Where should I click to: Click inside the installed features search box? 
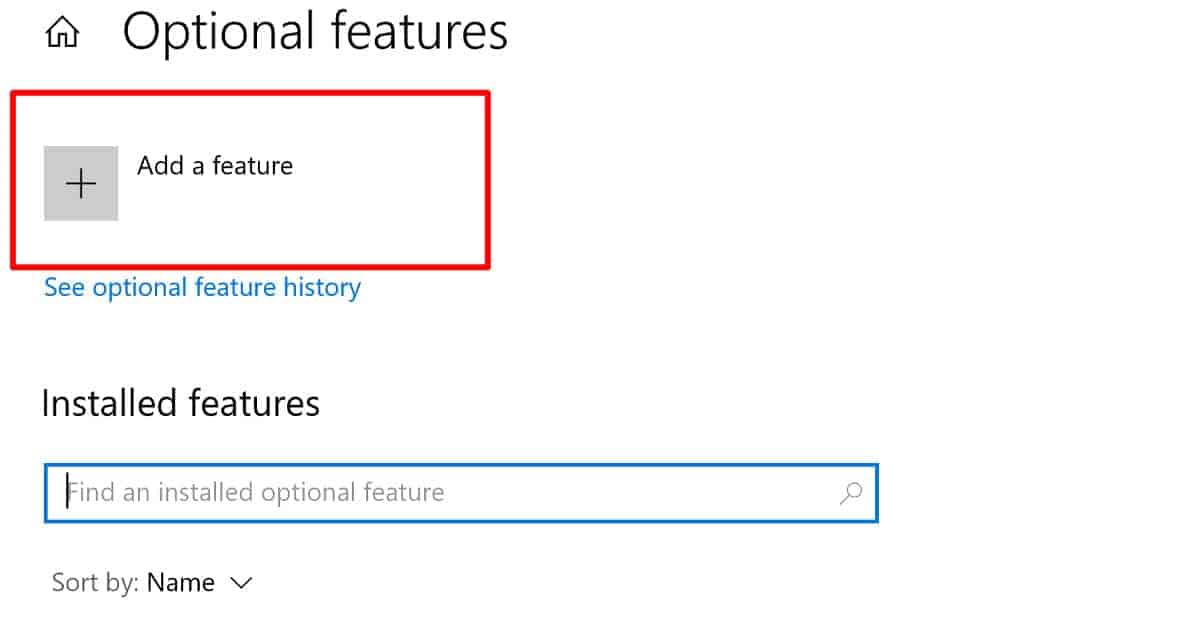point(440,492)
